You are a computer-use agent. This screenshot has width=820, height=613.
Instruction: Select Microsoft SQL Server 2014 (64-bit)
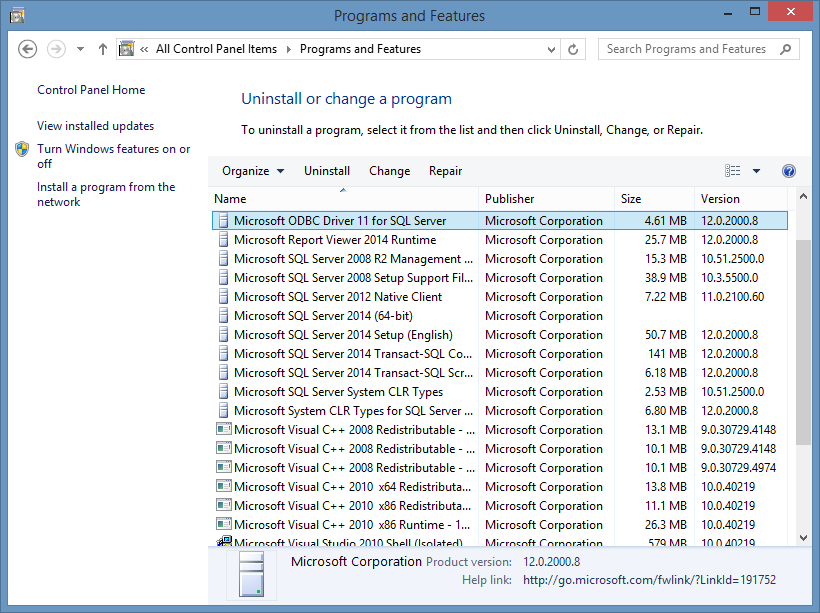(499, 316)
